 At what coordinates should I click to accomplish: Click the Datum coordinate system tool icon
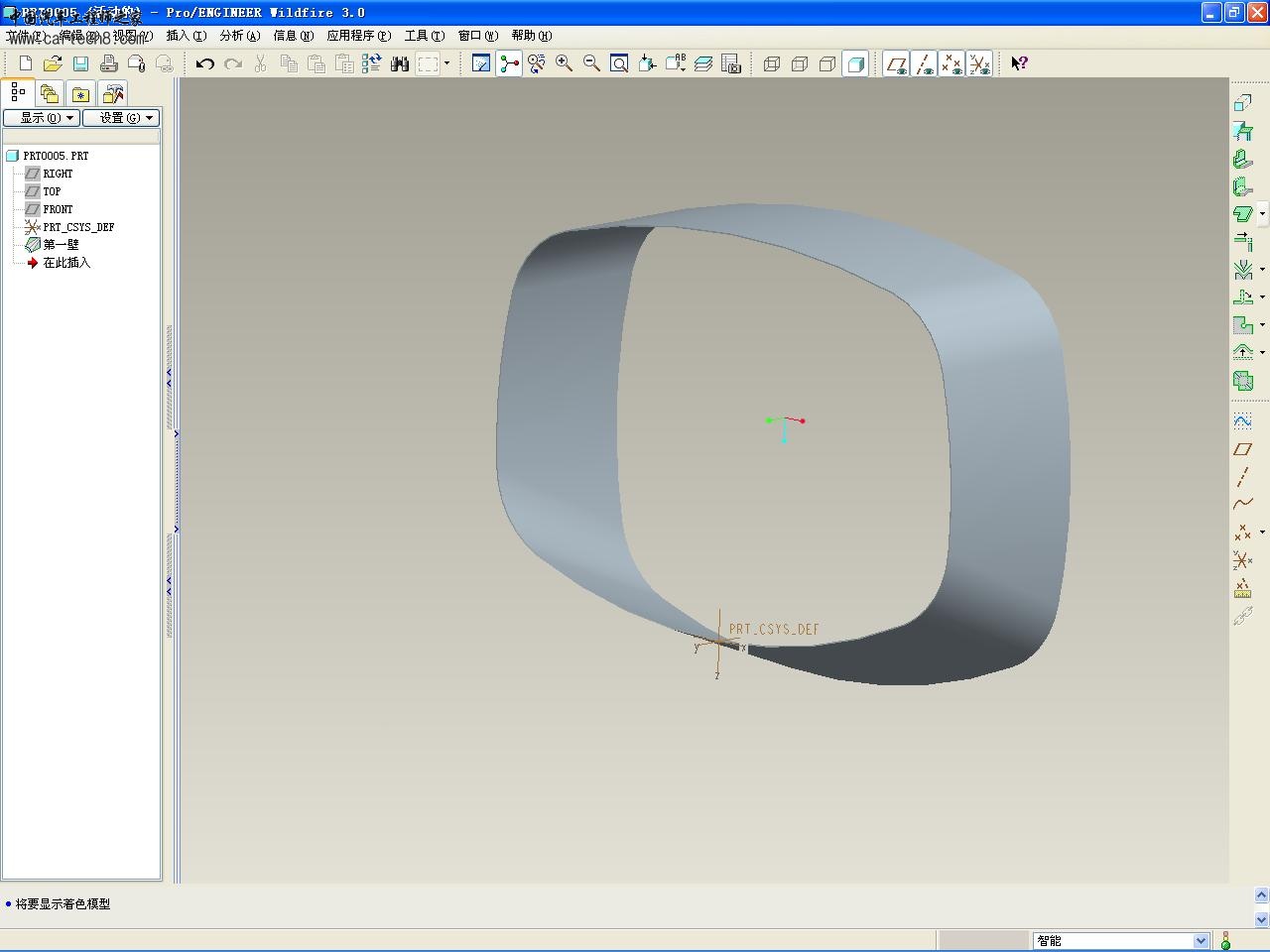[1242, 560]
